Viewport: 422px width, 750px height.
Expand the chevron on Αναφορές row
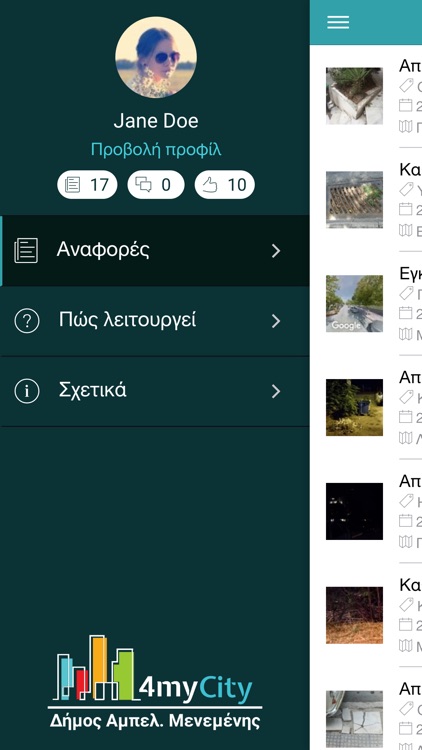[x=276, y=251]
